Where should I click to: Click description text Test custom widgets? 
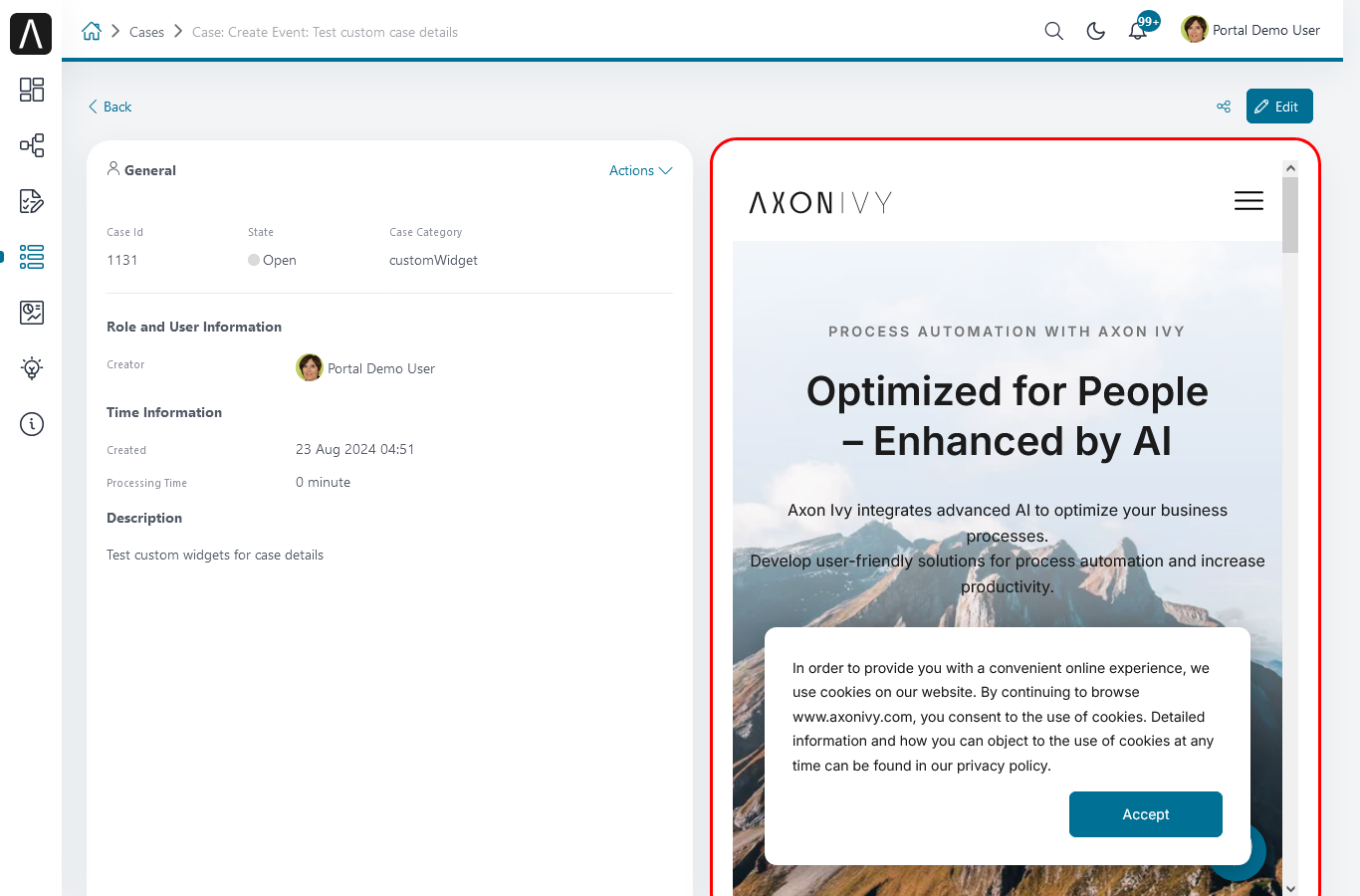pos(215,555)
